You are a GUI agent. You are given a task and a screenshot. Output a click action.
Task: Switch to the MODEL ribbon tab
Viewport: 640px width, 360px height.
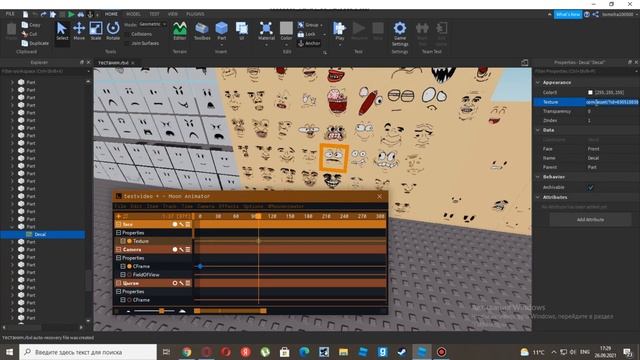point(133,14)
